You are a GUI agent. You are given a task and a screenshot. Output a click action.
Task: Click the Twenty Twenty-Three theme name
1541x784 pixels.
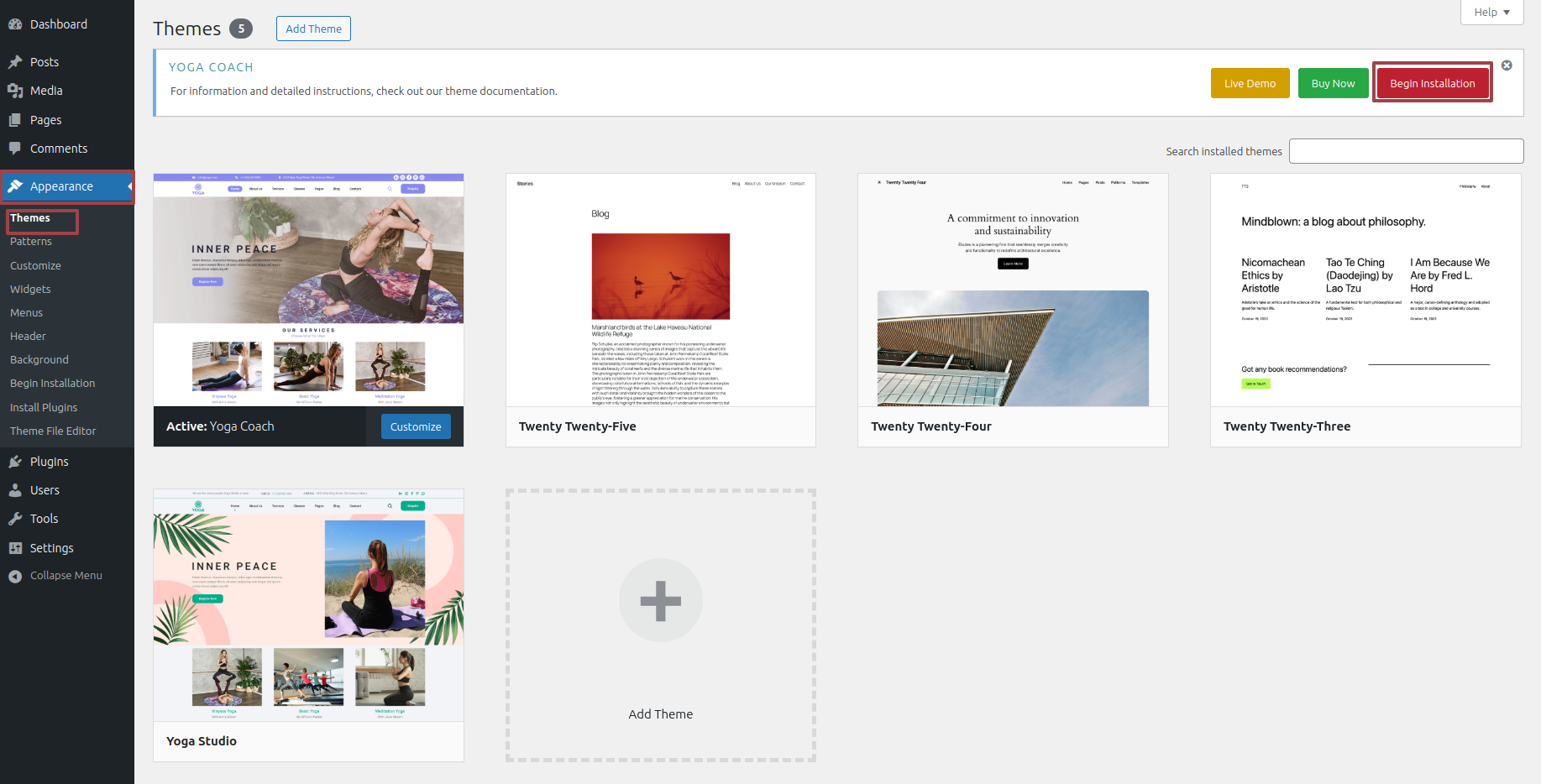(x=1287, y=426)
